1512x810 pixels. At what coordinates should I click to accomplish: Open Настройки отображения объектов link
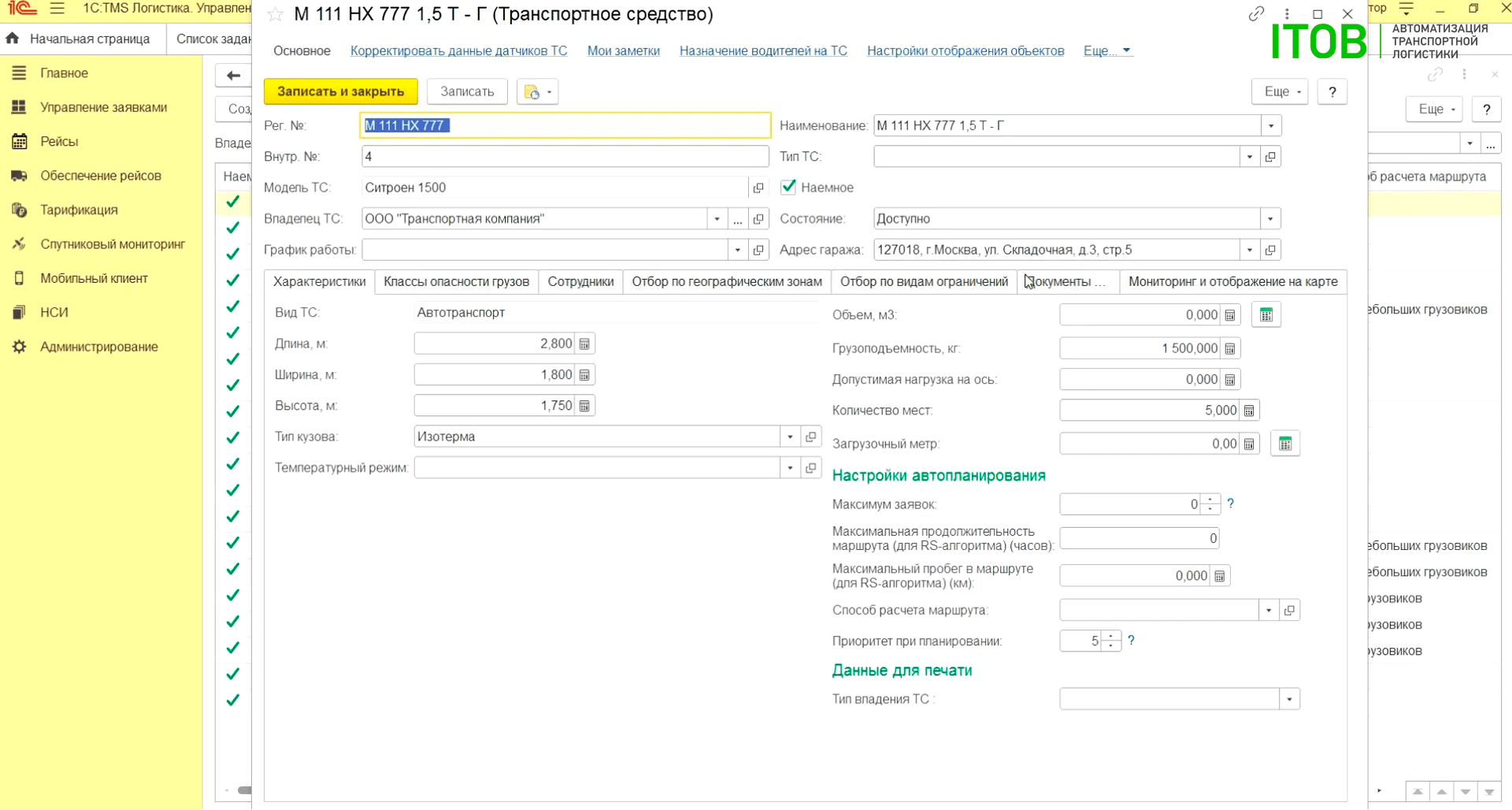965,50
